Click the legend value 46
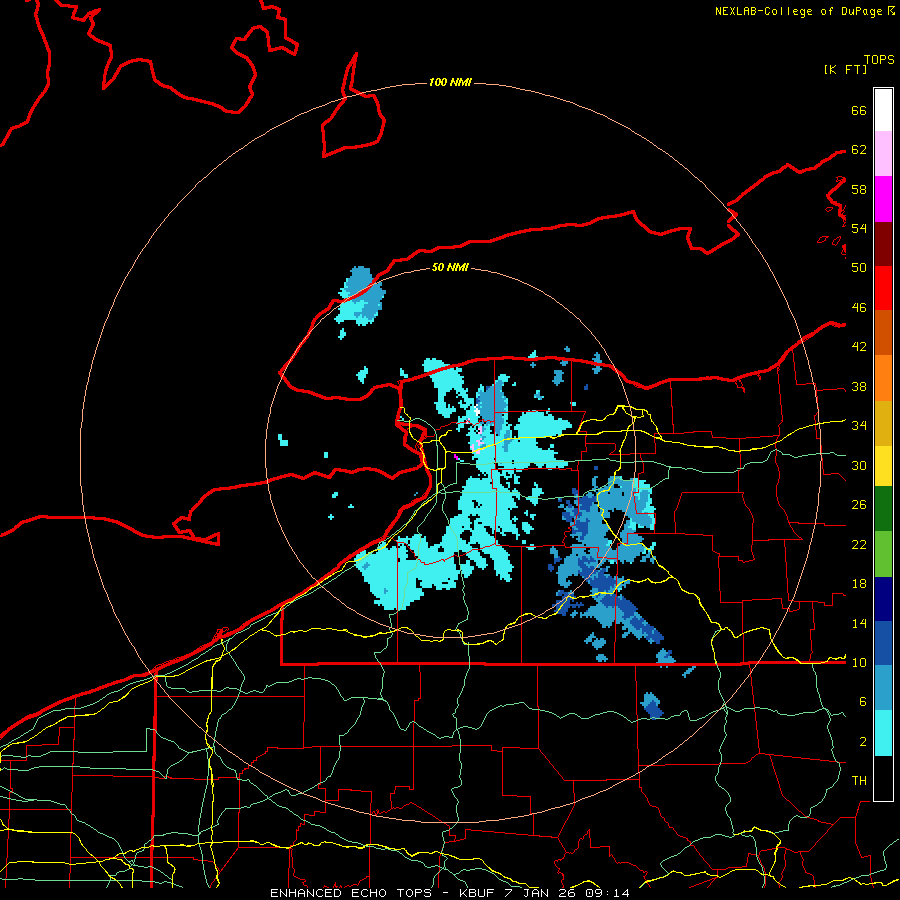 click(859, 308)
